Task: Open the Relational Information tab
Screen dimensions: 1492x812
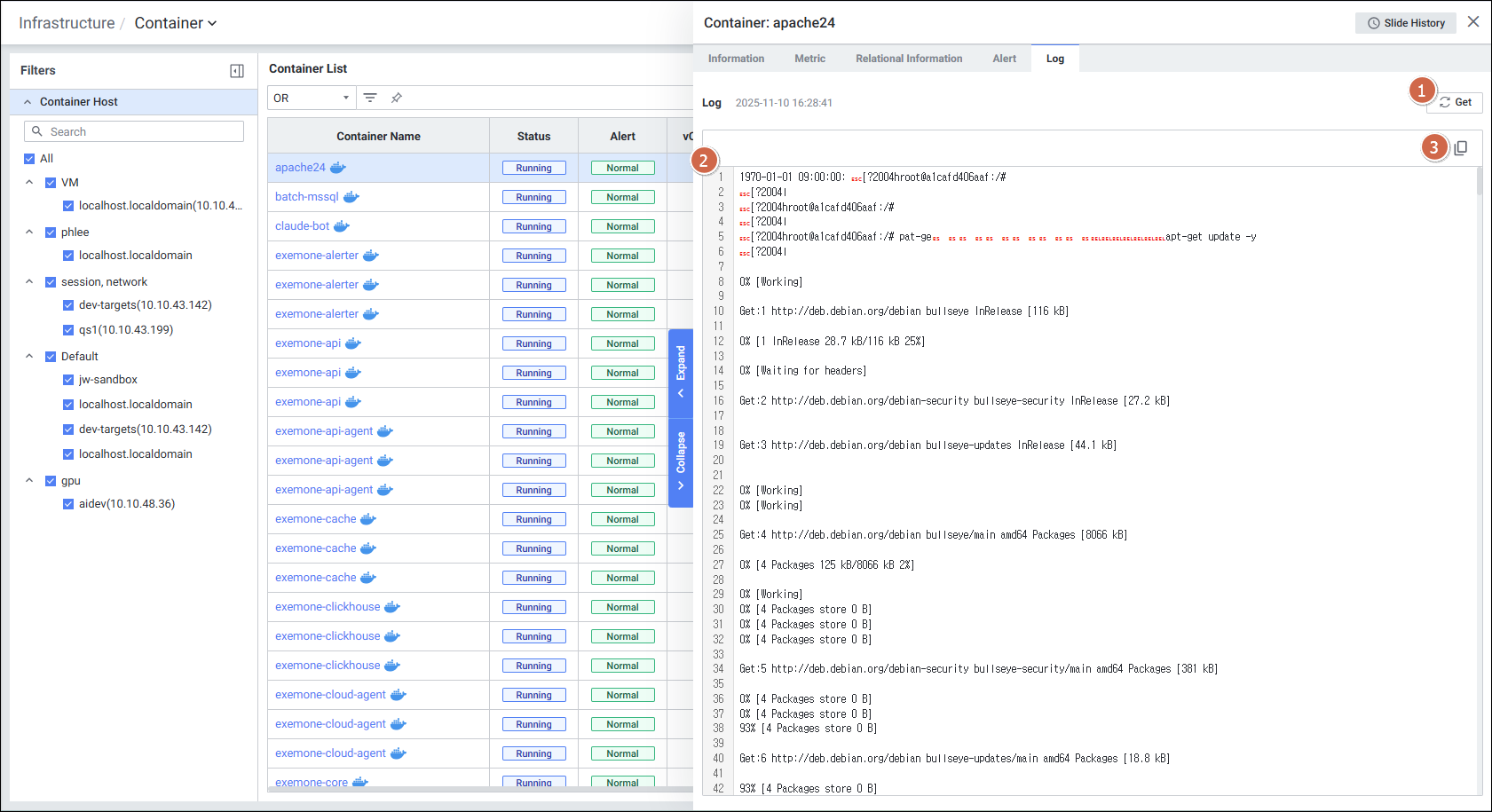Action: click(x=909, y=59)
